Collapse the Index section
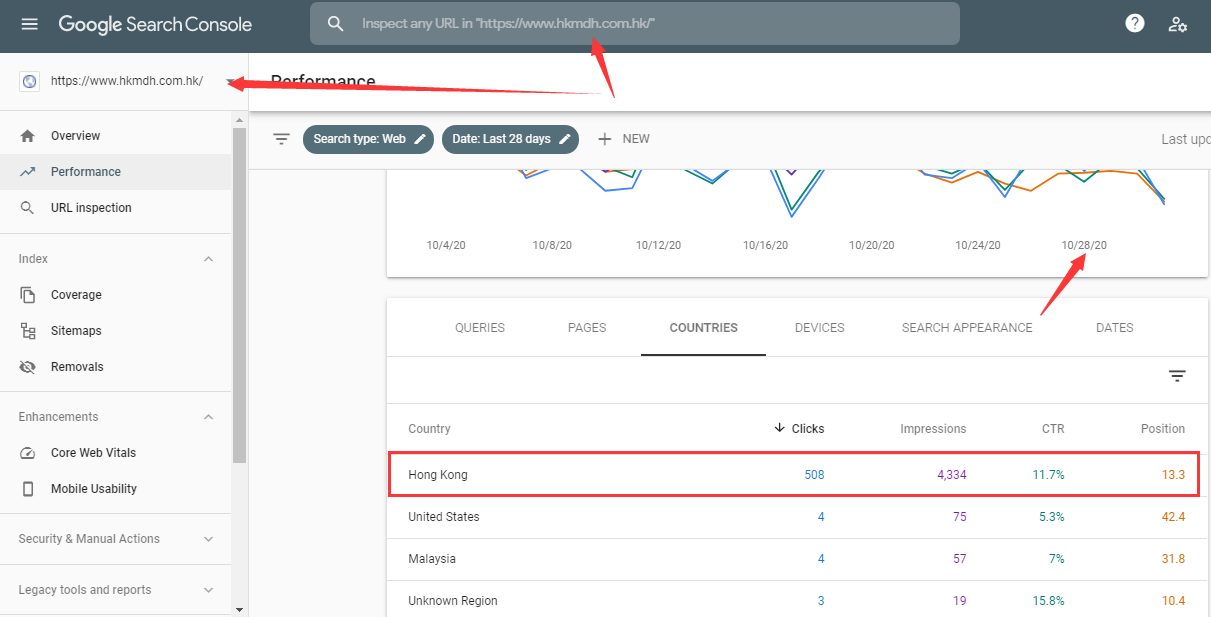This screenshot has width=1211, height=617. point(208,259)
